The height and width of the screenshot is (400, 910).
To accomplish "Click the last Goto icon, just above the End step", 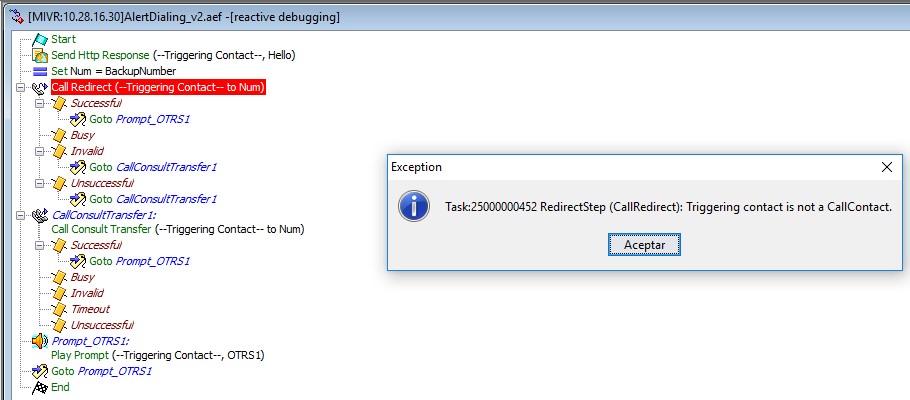I will (40, 371).
